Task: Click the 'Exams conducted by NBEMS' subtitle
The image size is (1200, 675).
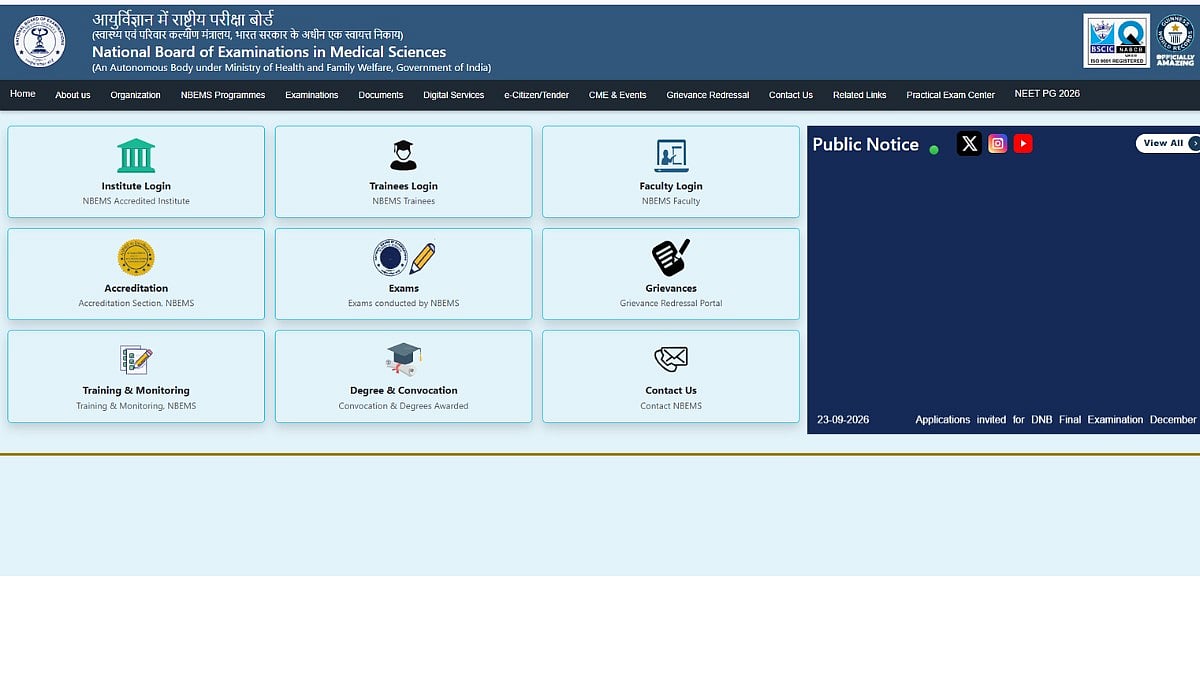Action: 404,303
